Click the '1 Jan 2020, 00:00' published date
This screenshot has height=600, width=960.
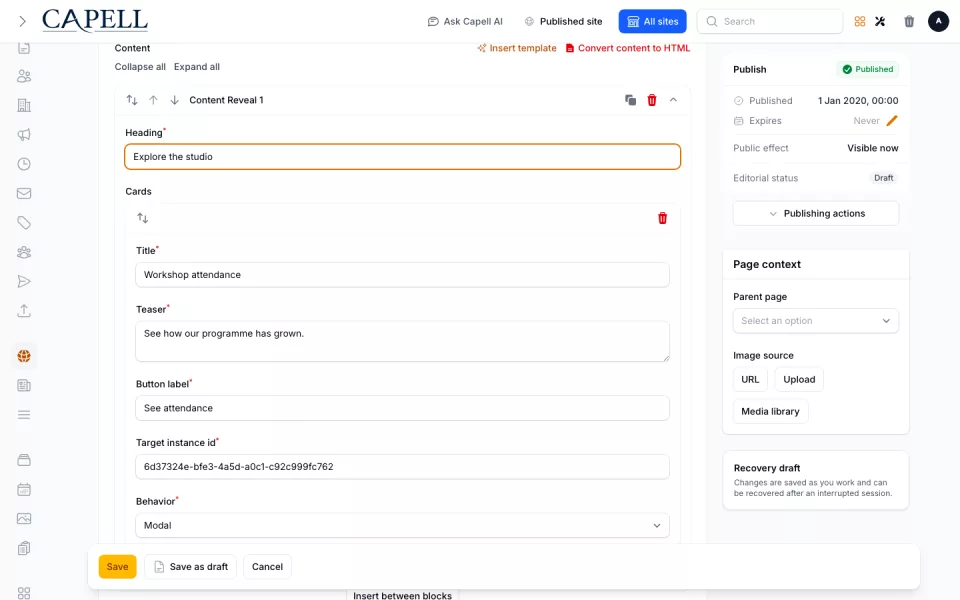pos(858,100)
